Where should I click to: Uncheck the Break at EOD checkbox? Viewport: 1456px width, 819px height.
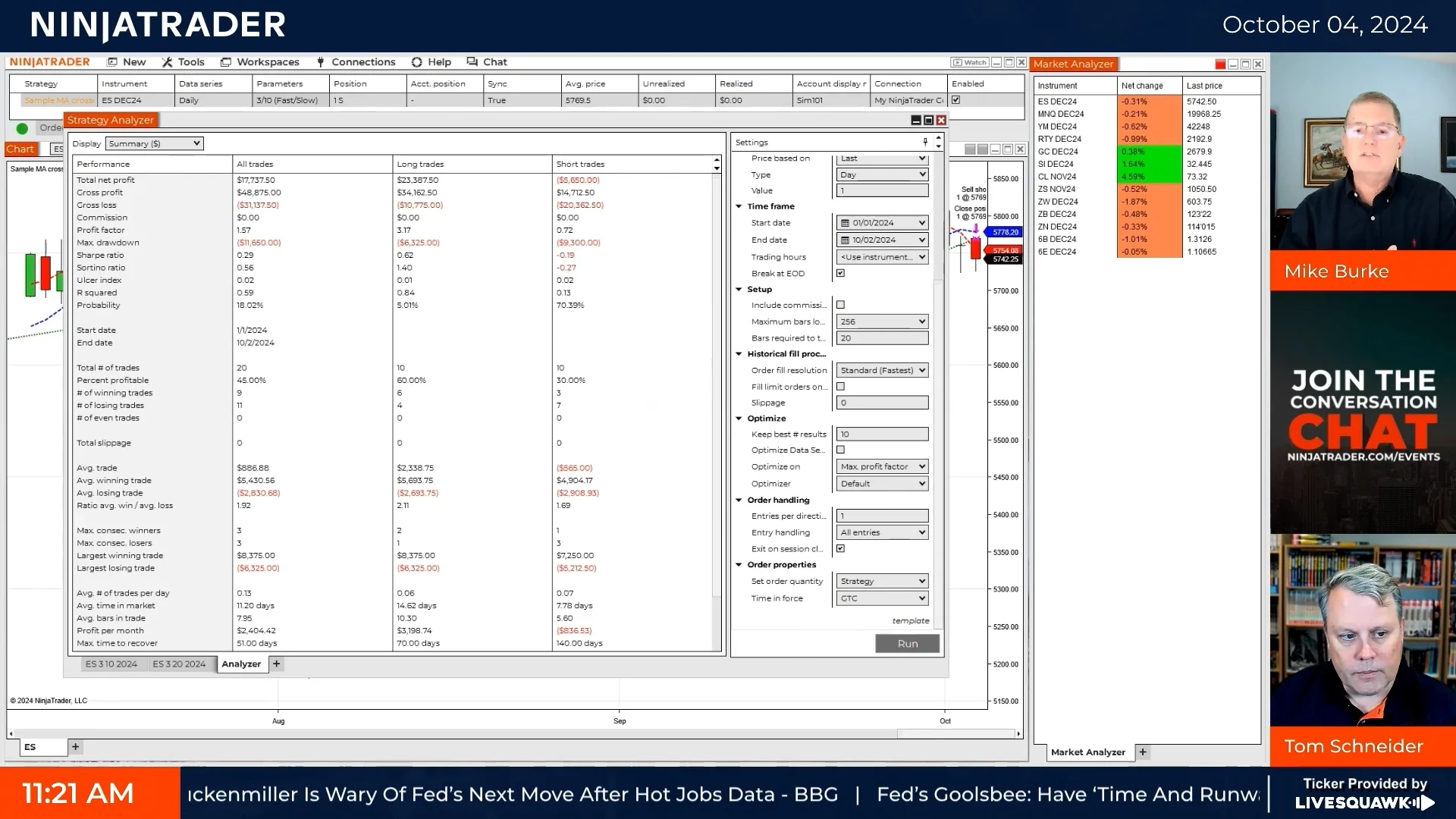pos(840,273)
